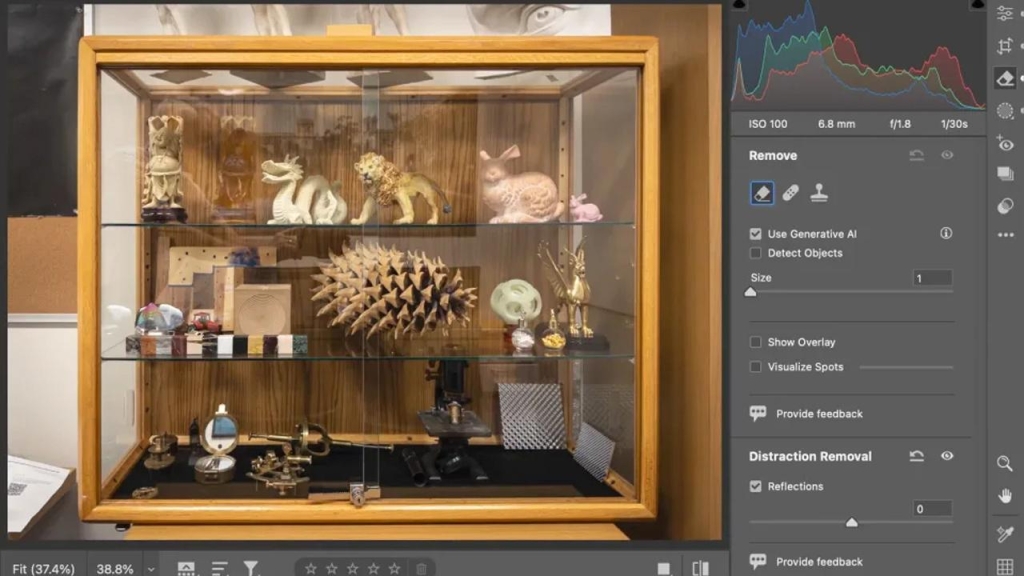The image size is (1024, 576).
Task: Click the Distraction Removal heading
Action: [x=810, y=456]
